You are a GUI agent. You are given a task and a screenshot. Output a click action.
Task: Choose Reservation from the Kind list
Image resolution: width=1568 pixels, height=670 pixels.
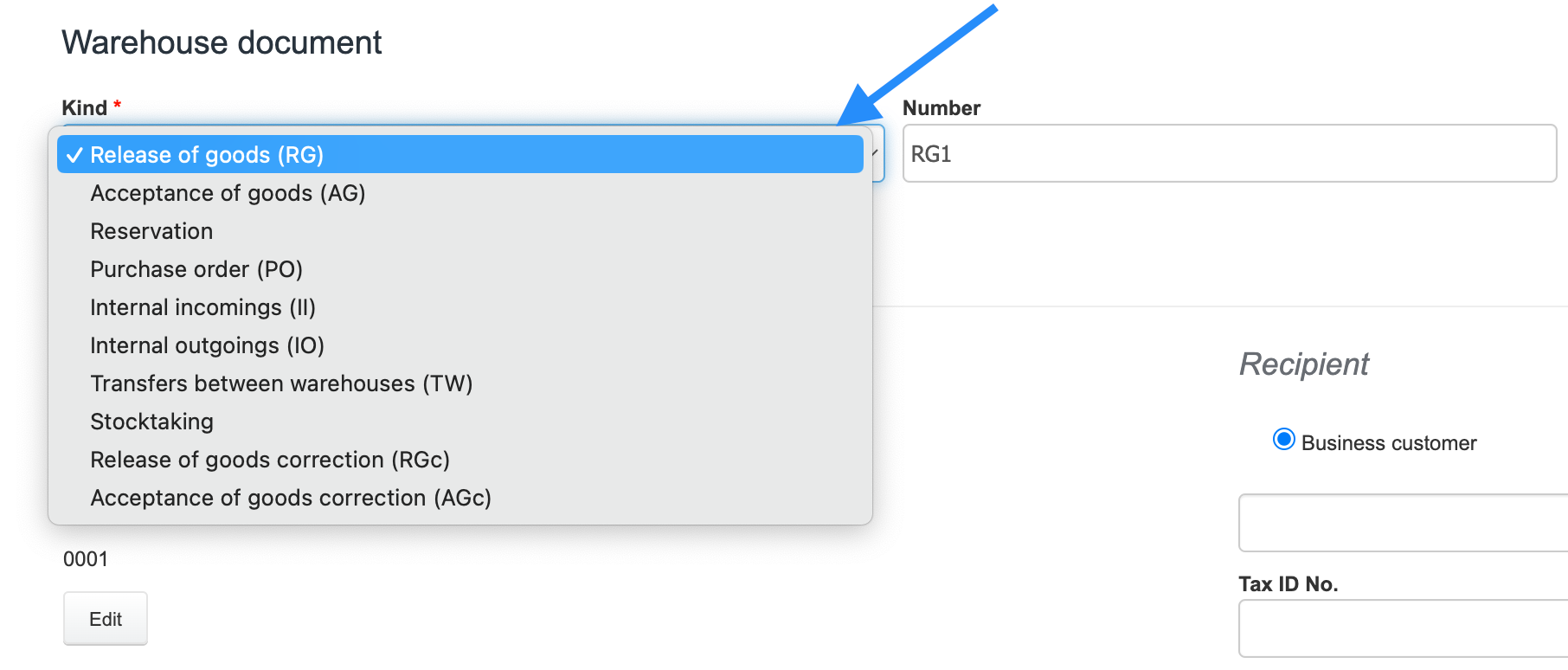tap(151, 231)
